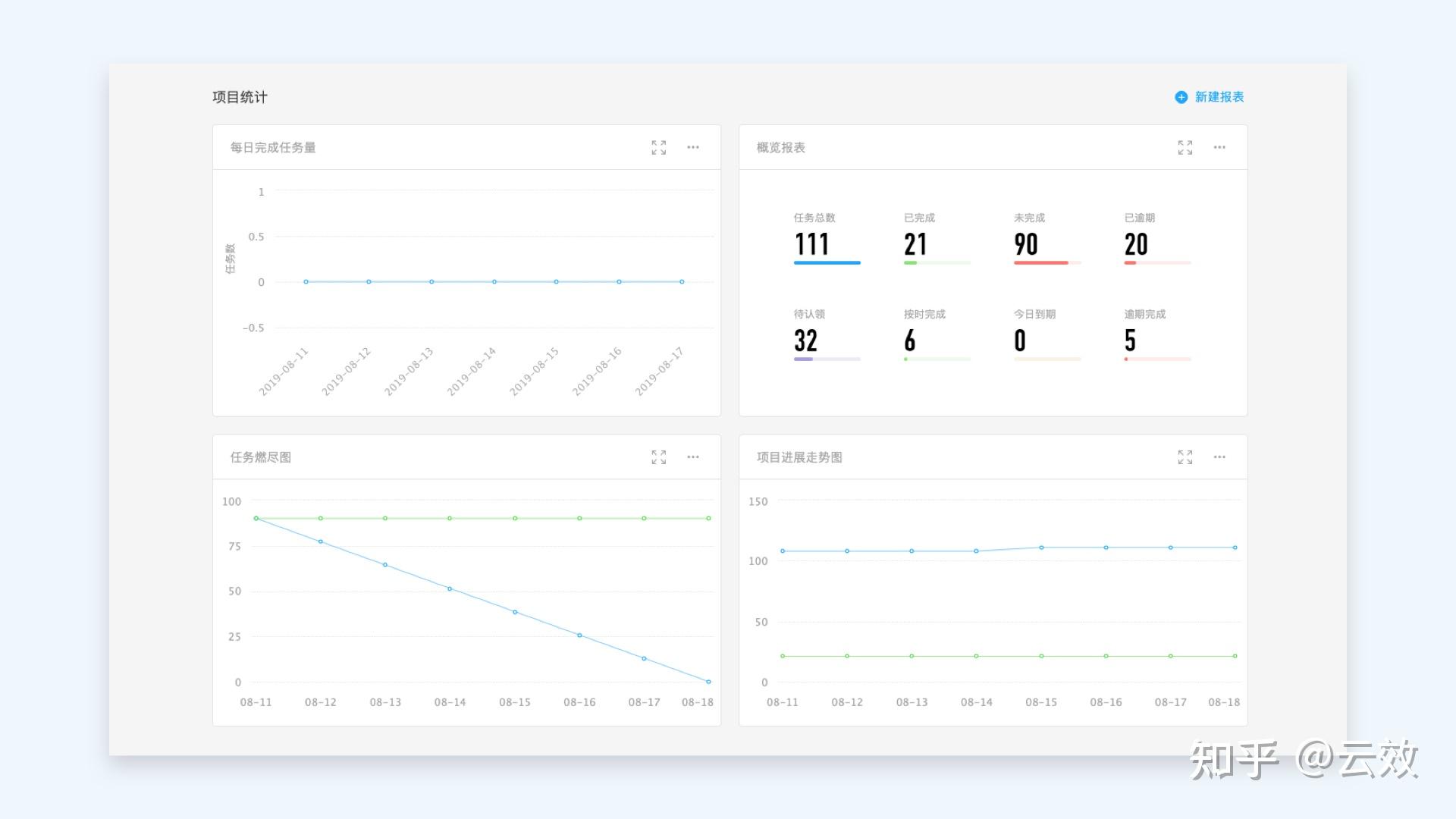Expand the 概览报表 panel to fullscreen

coord(1185,148)
